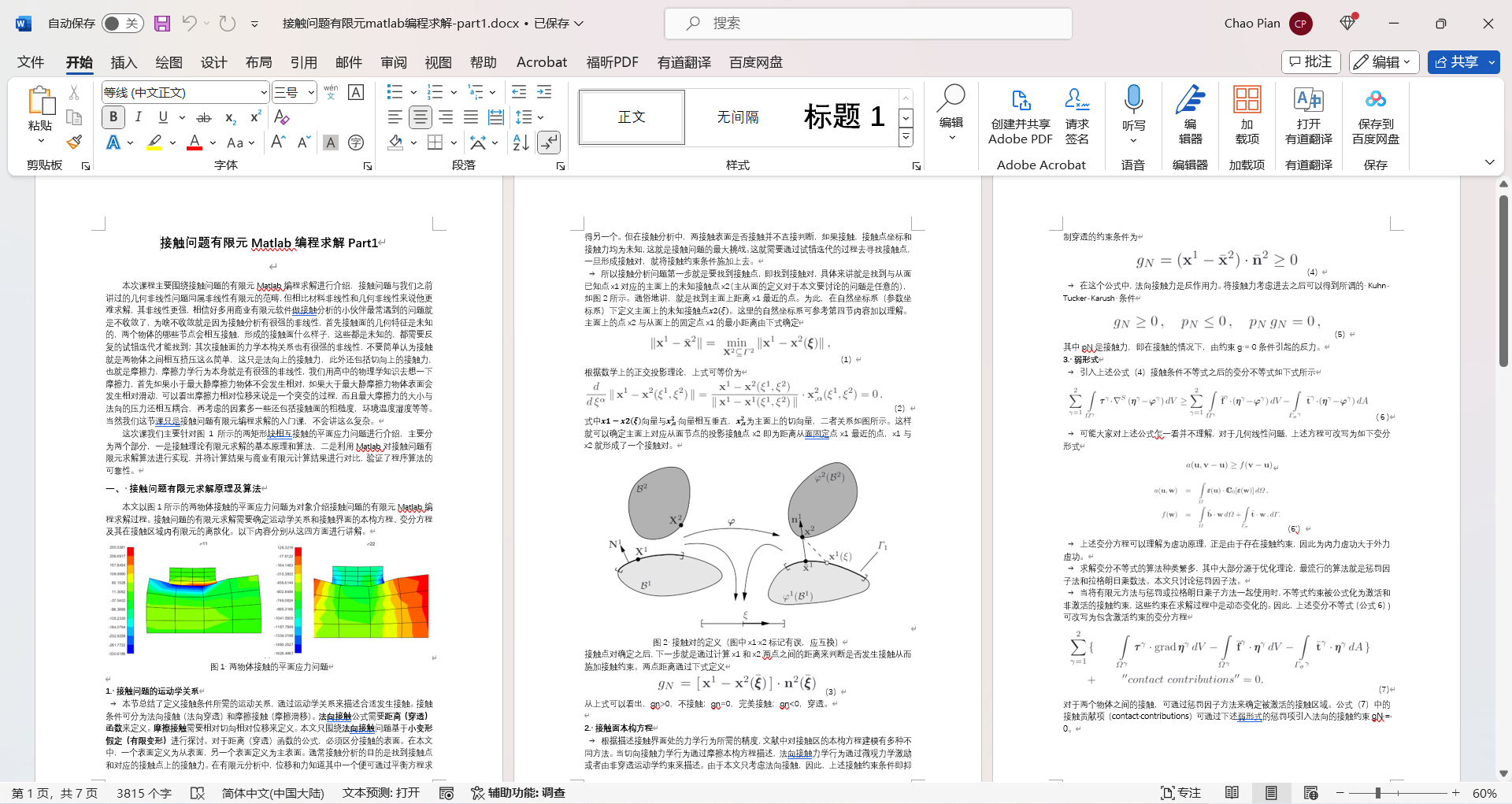Viewport: 1512px width, 804px height.
Task: Collapse the ribbon chevron
Action: point(1489,162)
